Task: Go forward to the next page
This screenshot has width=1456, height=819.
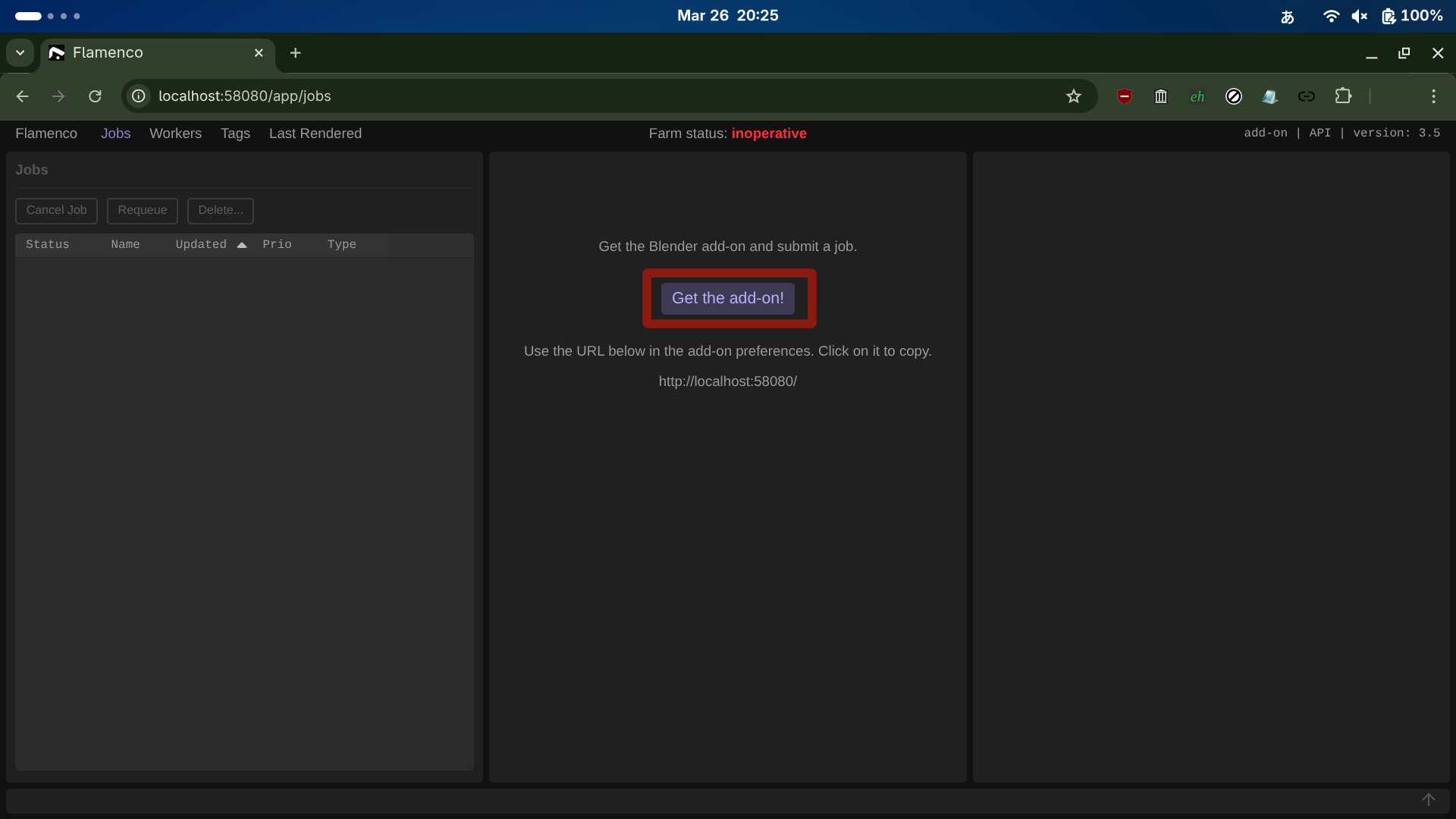Action: pyautogui.click(x=58, y=96)
